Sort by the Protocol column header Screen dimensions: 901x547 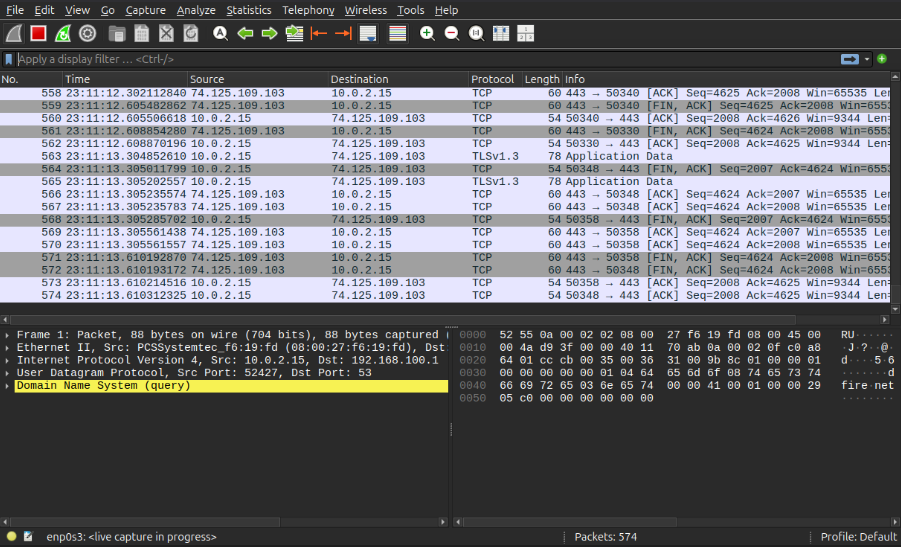pyautogui.click(x=495, y=79)
